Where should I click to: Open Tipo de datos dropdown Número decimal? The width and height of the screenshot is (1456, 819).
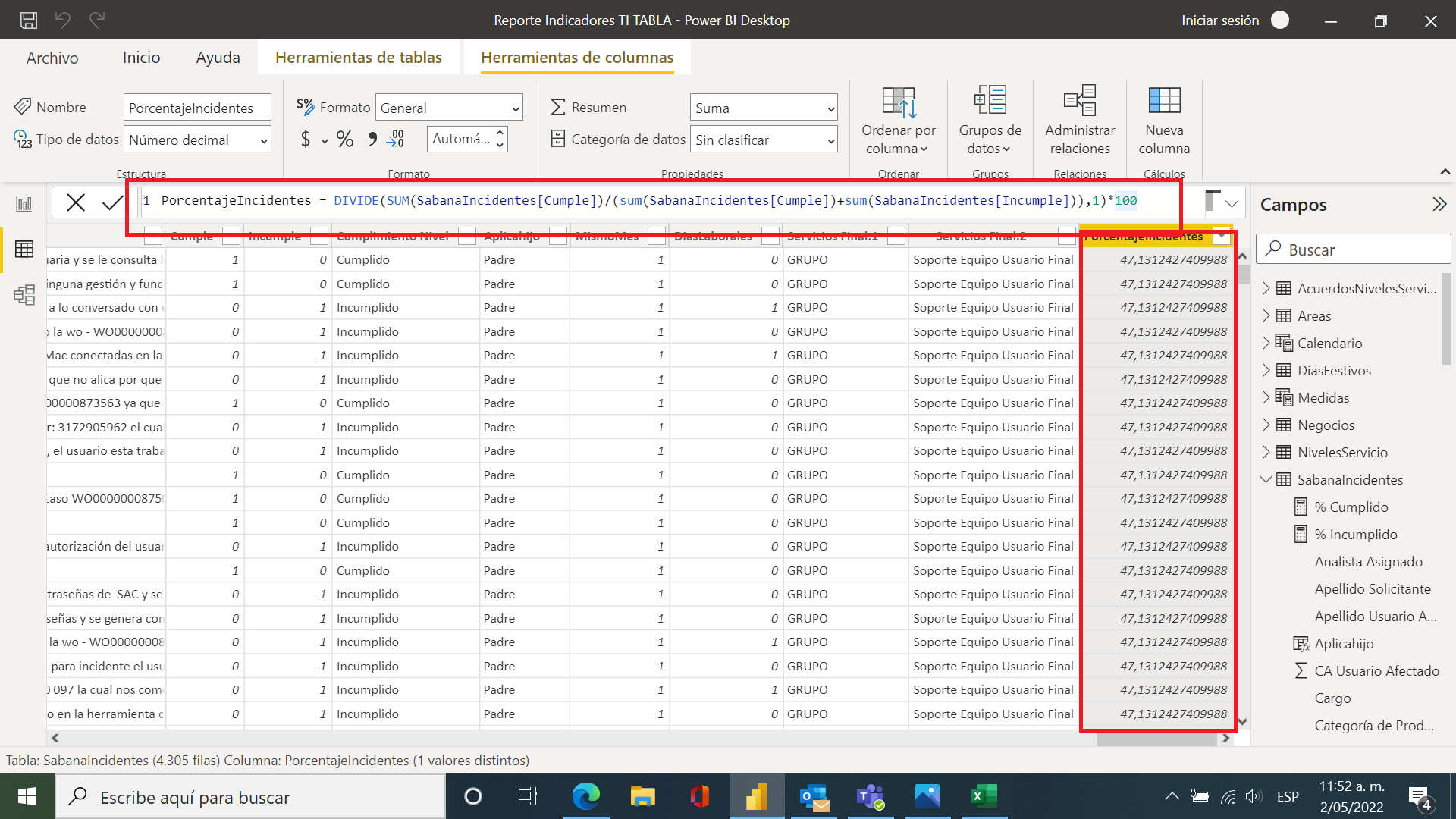coord(197,140)
